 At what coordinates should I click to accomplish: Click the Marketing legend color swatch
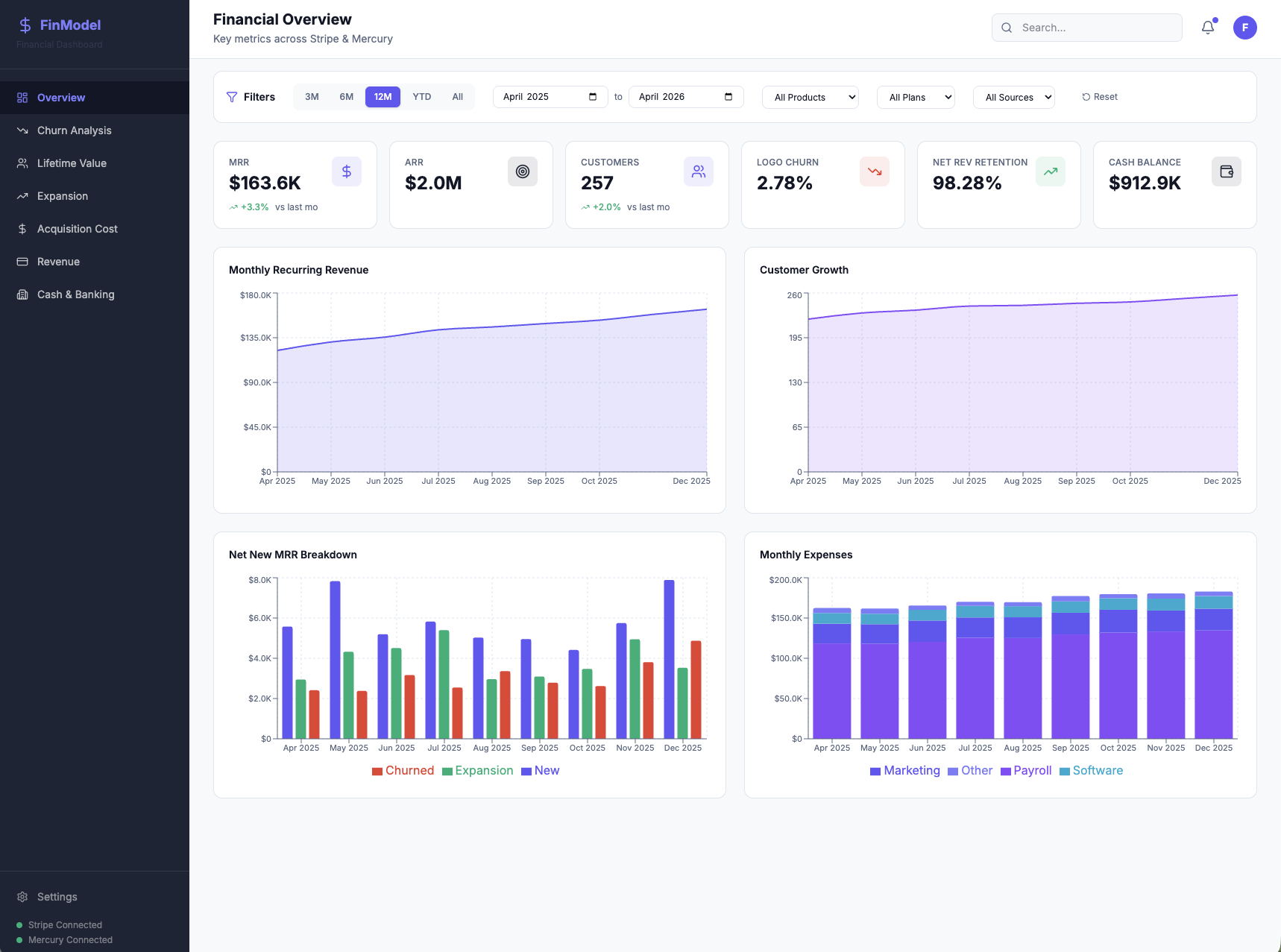pos(875,772)
